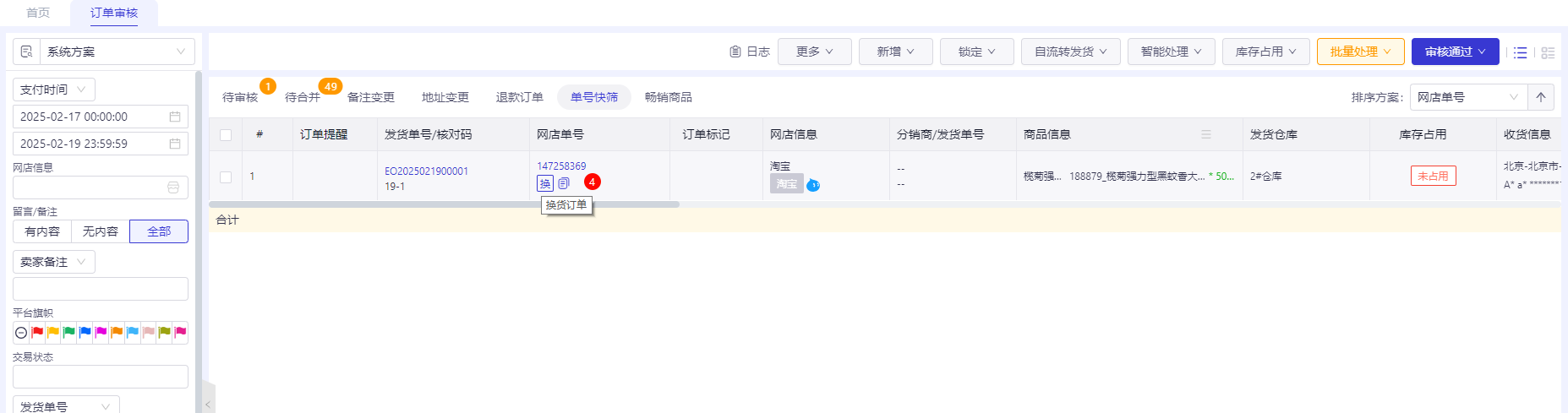Image resolution: width=1568 pixels, height=413 pixels.
Task: Open the 备注变更 filter tab
Action: 371,97
